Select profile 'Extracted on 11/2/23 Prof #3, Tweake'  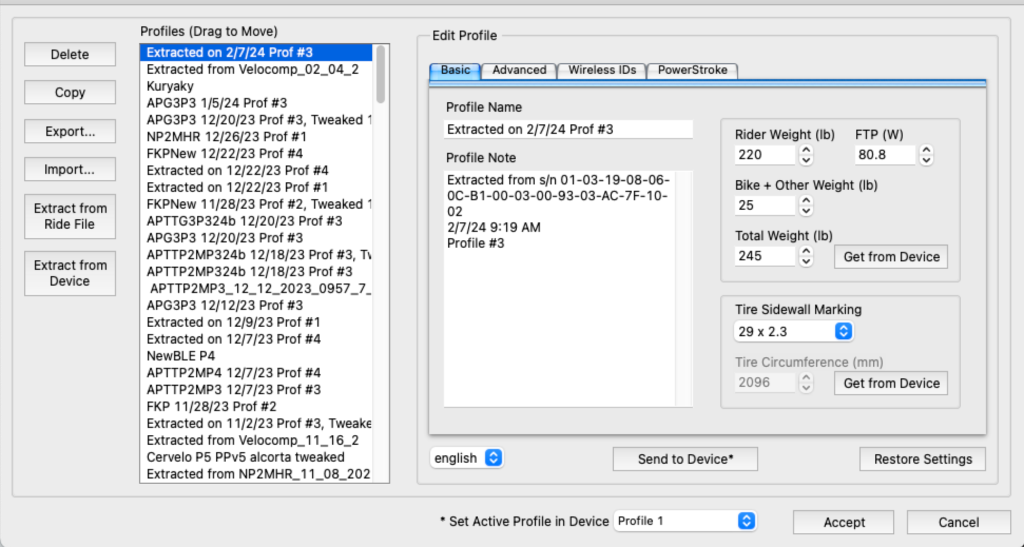256,424
